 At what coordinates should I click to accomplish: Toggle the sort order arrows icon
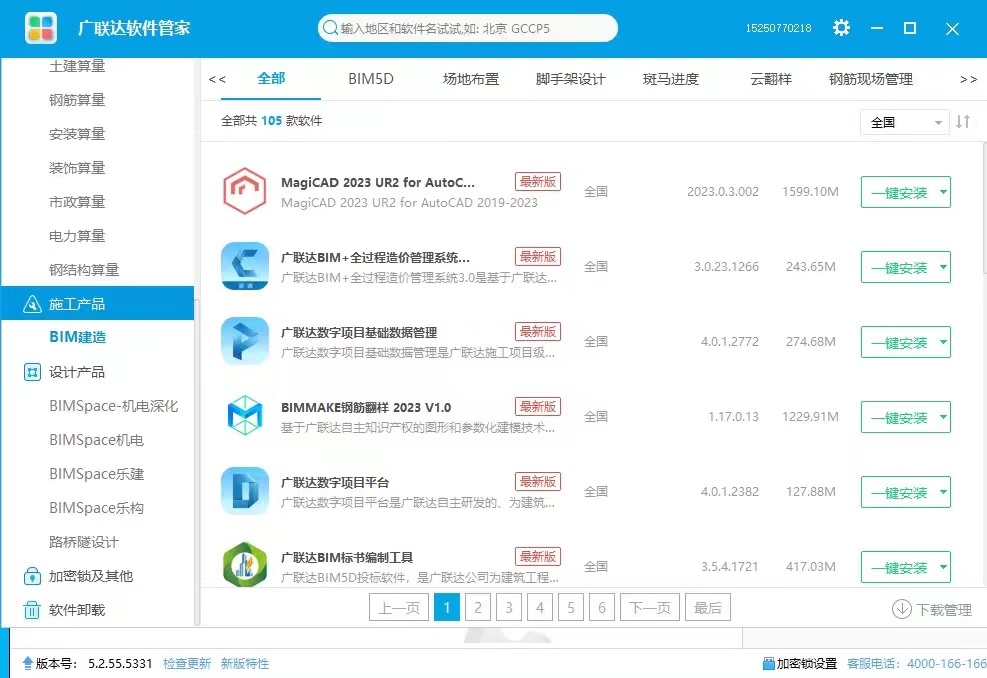(962, 121)
